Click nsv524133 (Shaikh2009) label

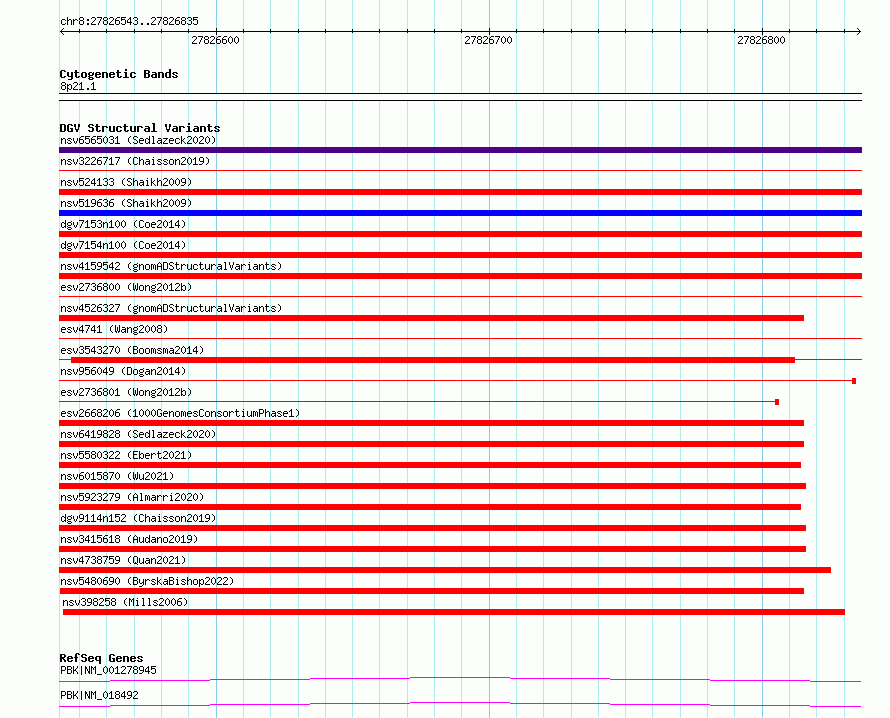[126, 182]
